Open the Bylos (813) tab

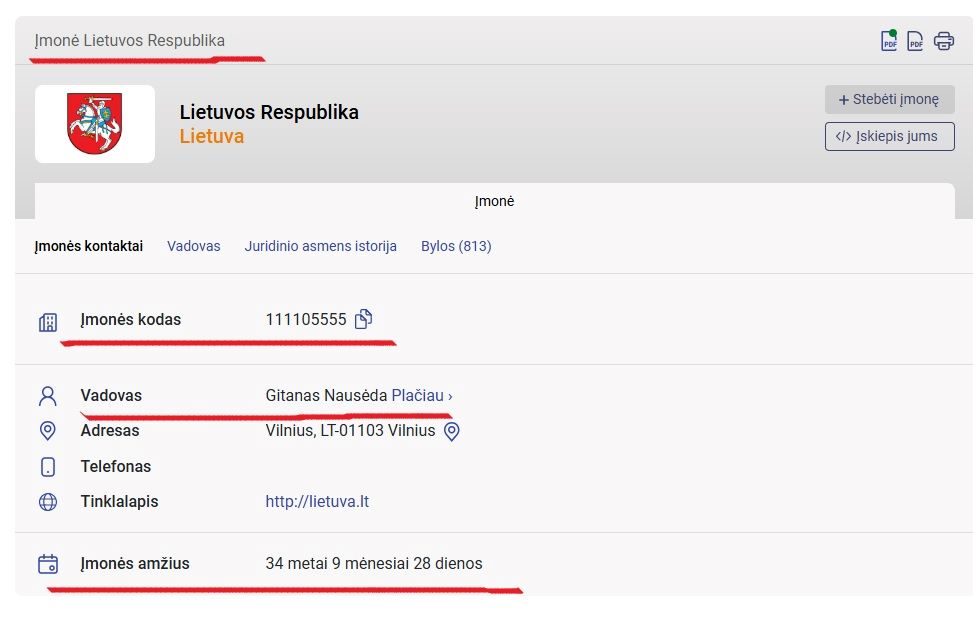coord(456,246)
